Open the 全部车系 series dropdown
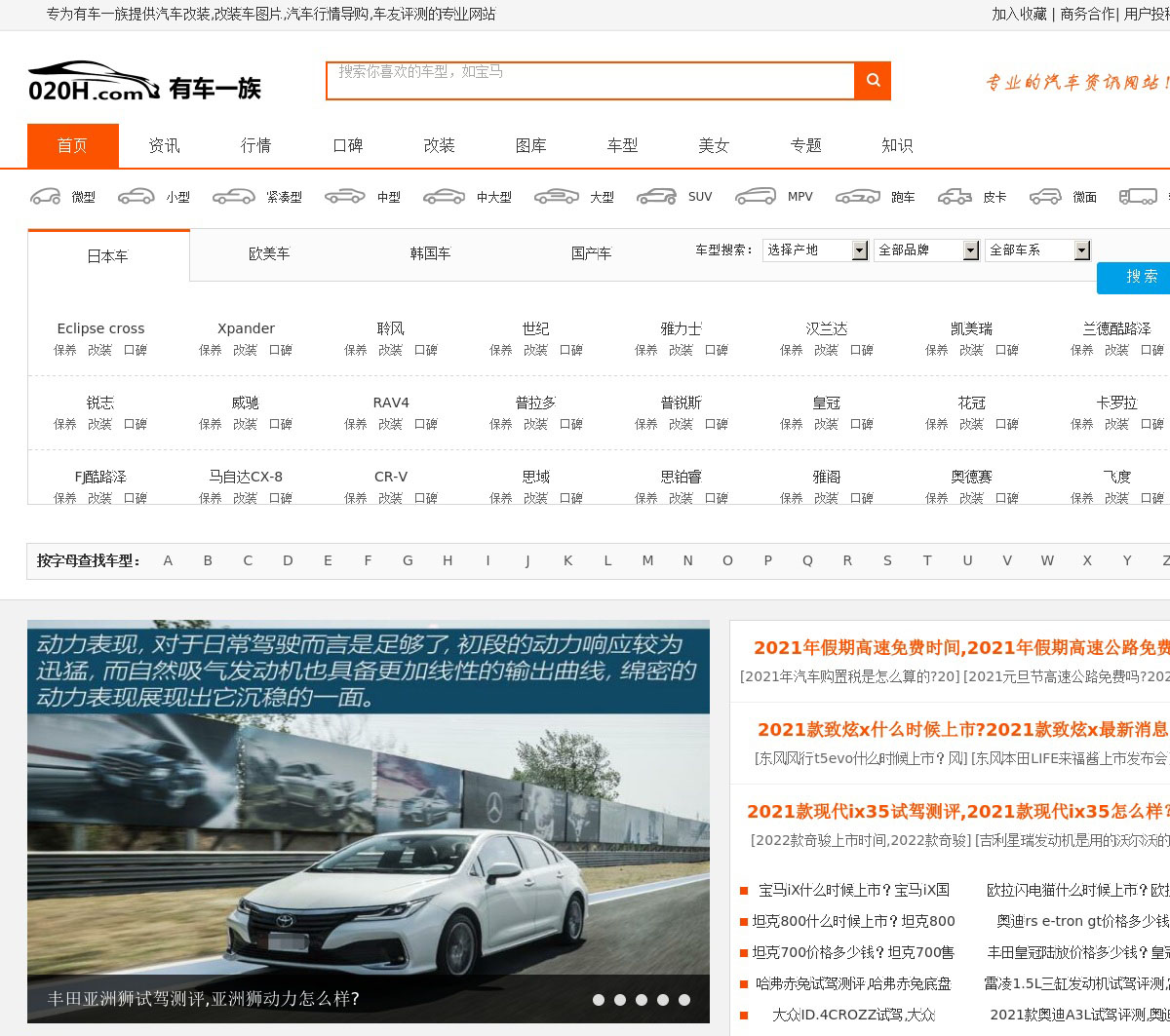 pyautogui.click(x=1038, y=250)
